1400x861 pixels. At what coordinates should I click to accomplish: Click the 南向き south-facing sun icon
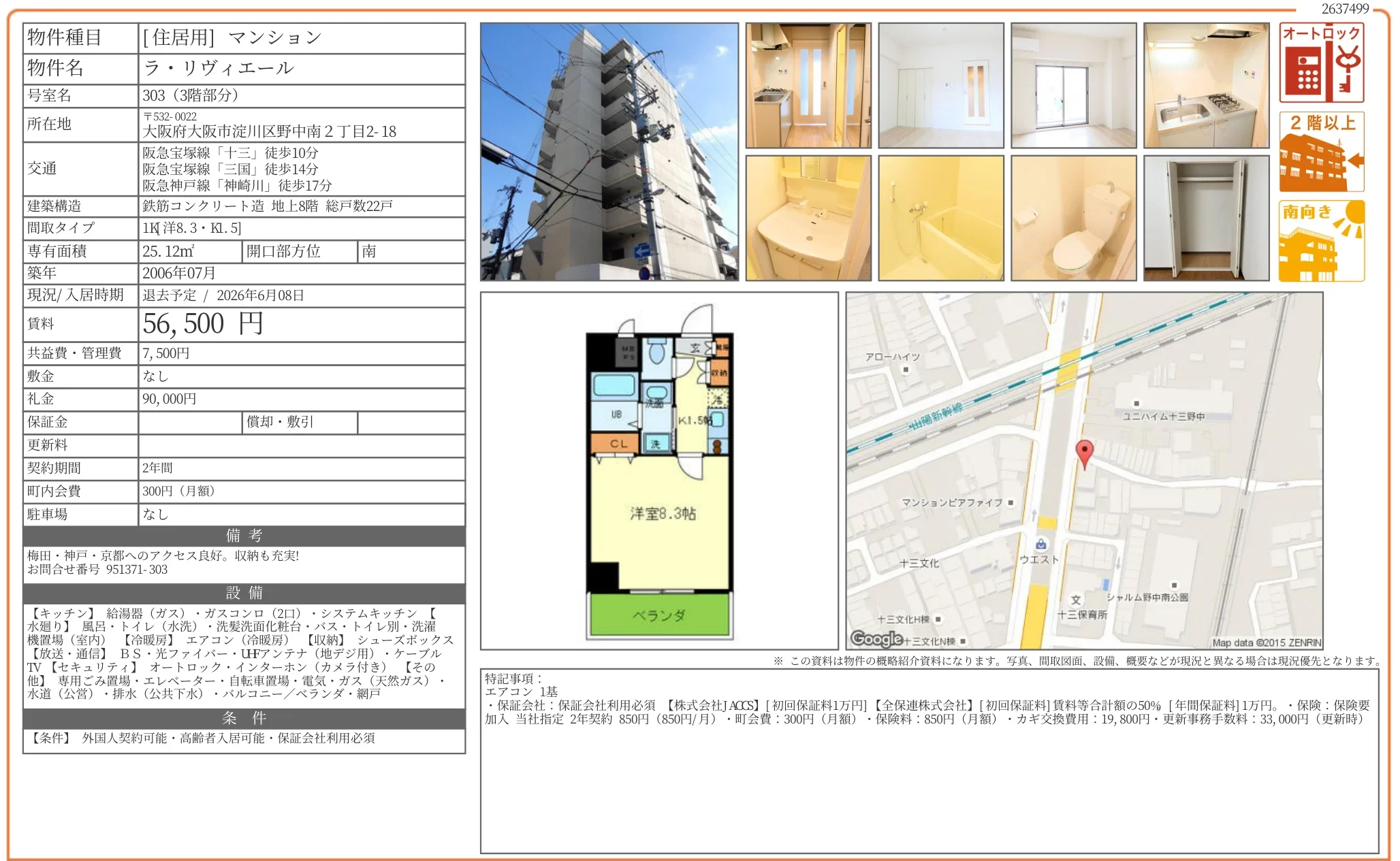pyautogui.click(x=1321, y=241)
